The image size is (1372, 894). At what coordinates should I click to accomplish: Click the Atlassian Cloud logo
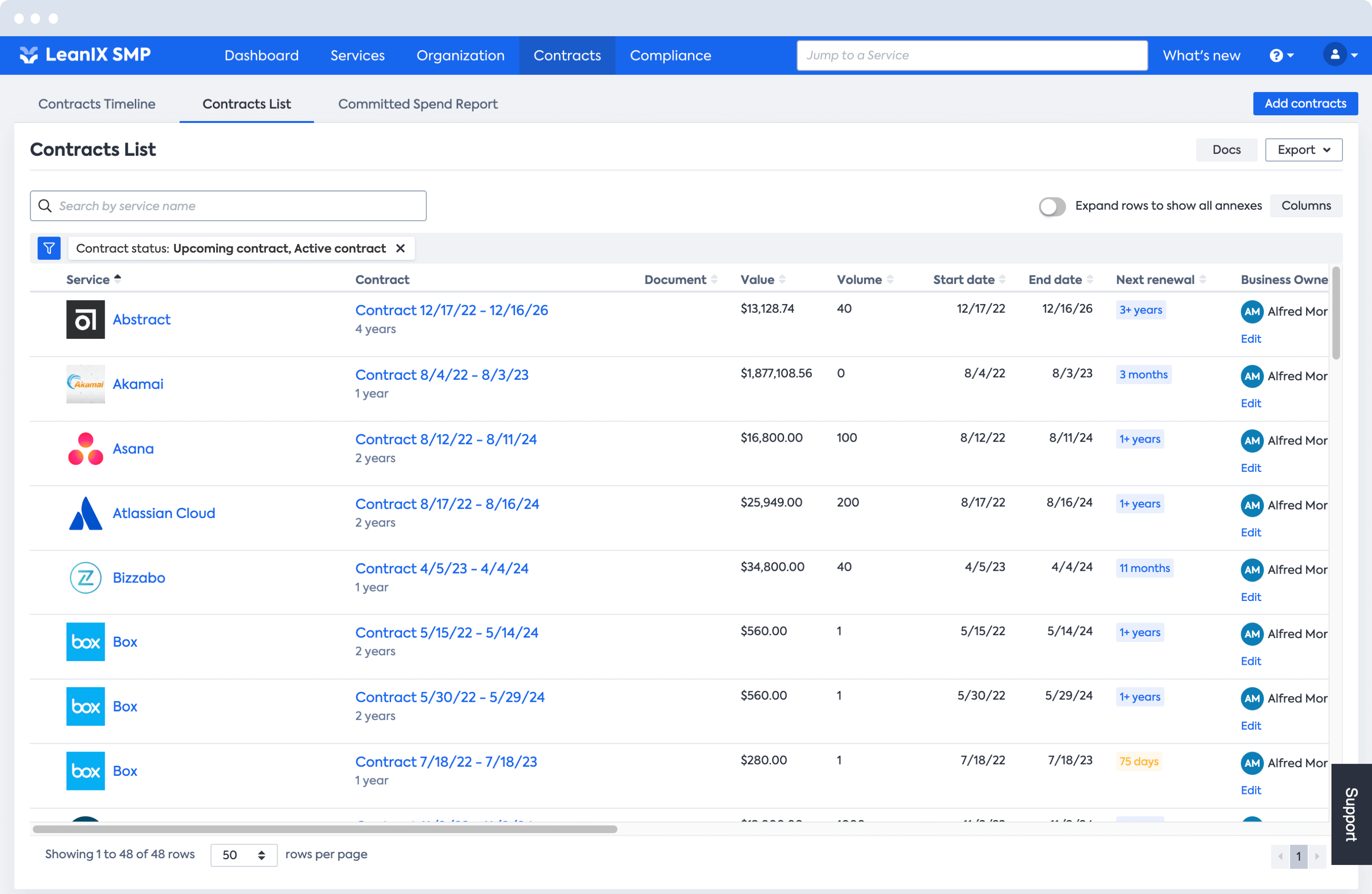pyautogui.click(x=85, y=513)
